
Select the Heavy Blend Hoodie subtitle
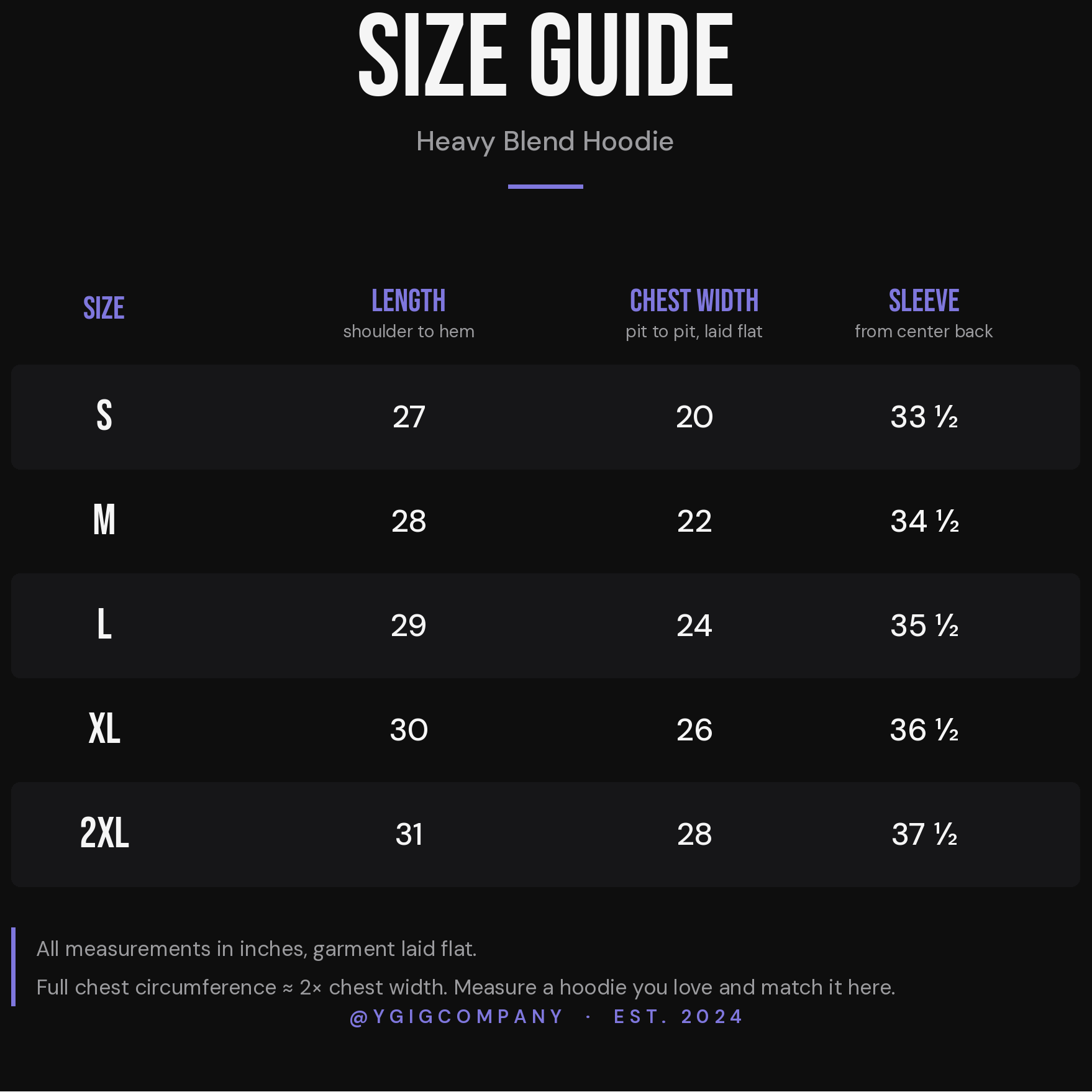pyautogui.click(x=545, y=142)
